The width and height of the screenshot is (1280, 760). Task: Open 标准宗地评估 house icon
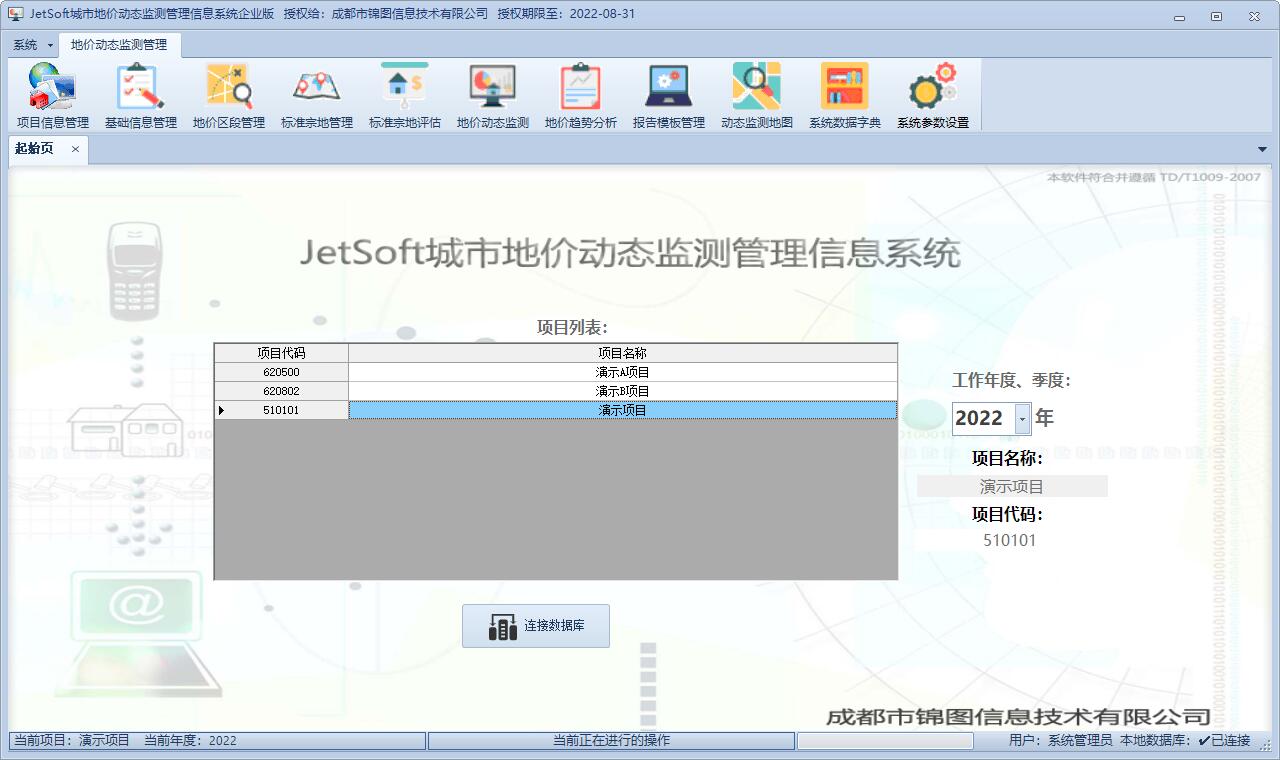tap(404, 96)
